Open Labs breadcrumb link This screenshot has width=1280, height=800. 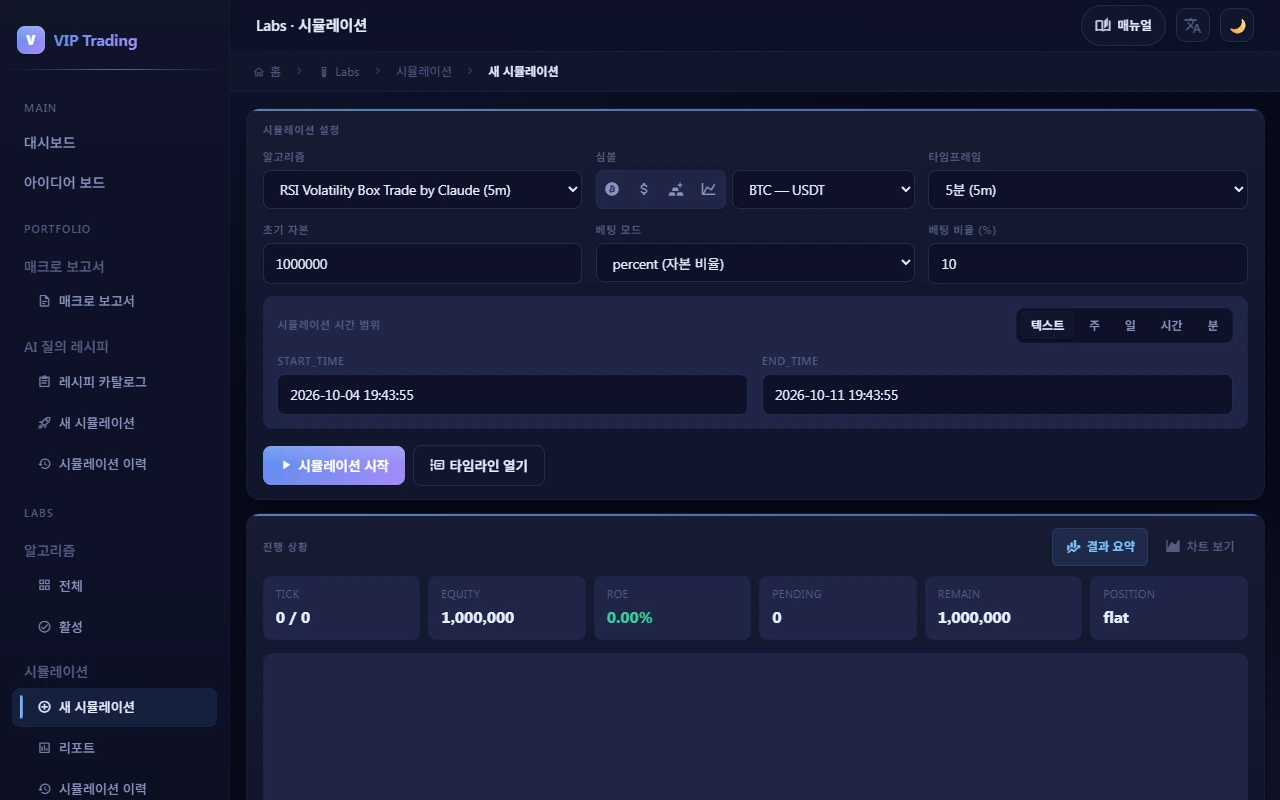[x=340, y=72]
